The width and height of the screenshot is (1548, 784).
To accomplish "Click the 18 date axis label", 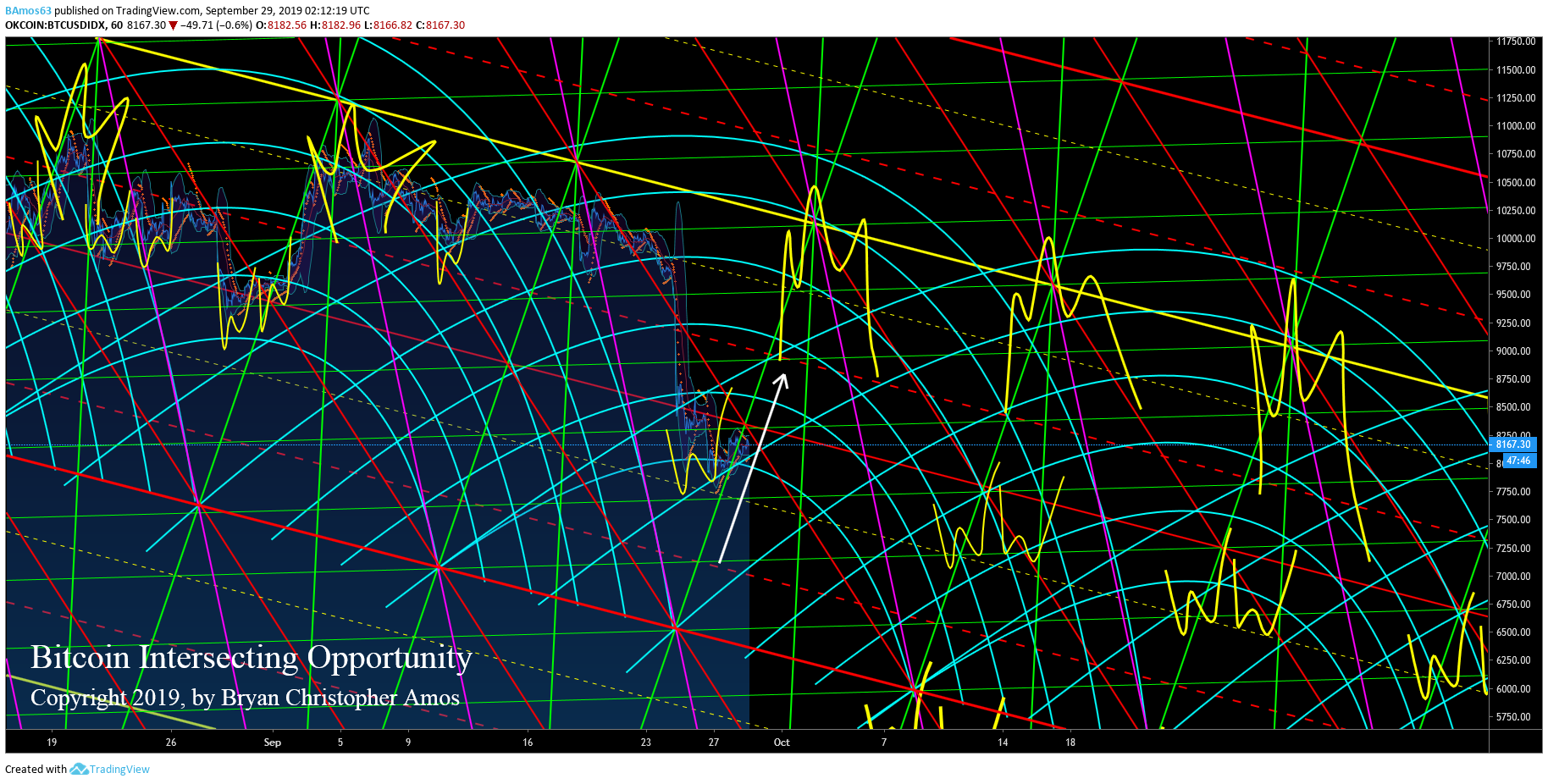I will pos(1070,743).
